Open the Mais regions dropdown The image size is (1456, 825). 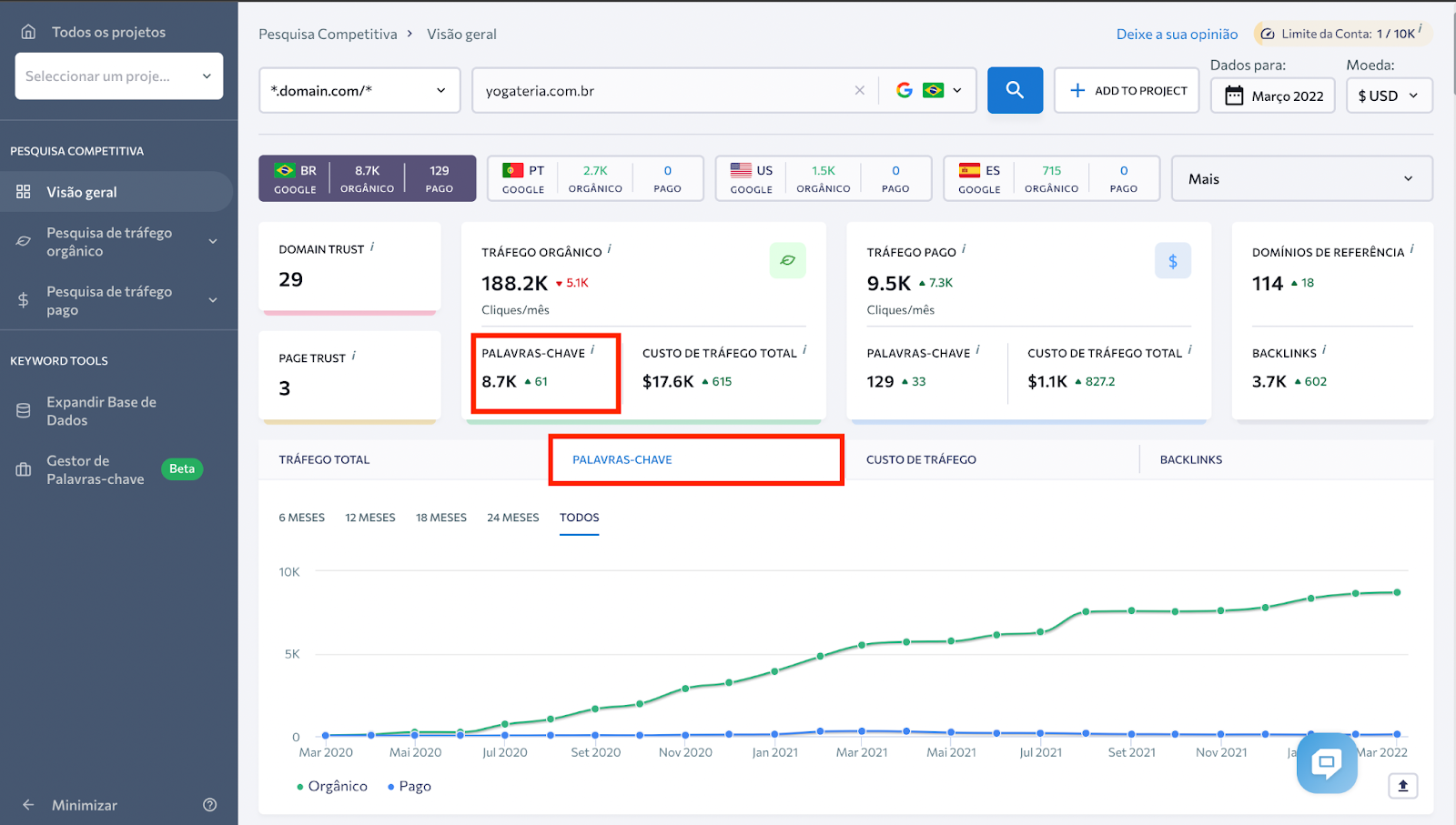1301,178
